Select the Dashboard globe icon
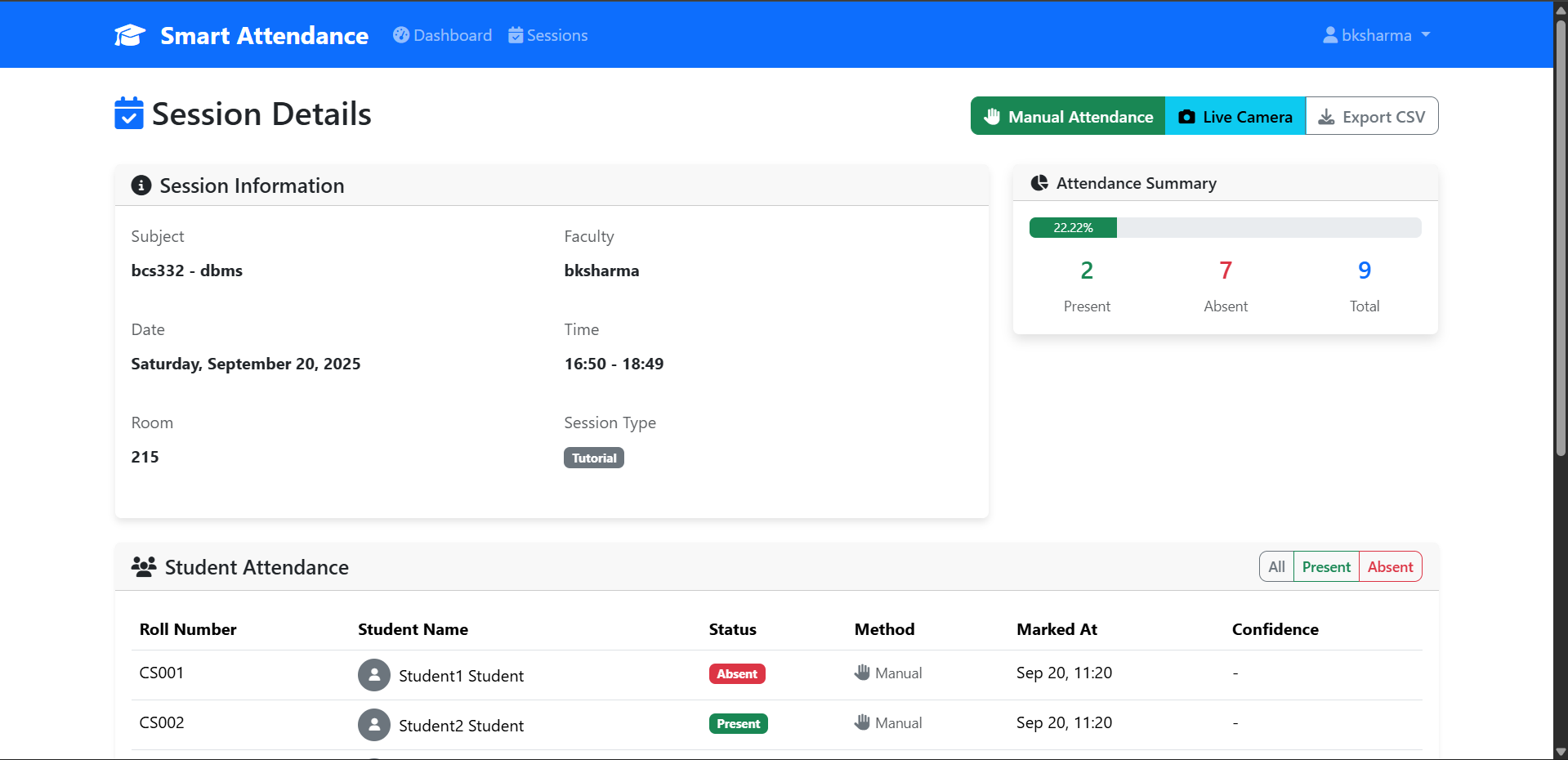The height and width of the screenshot is (760, 1568). pos(401,34)
